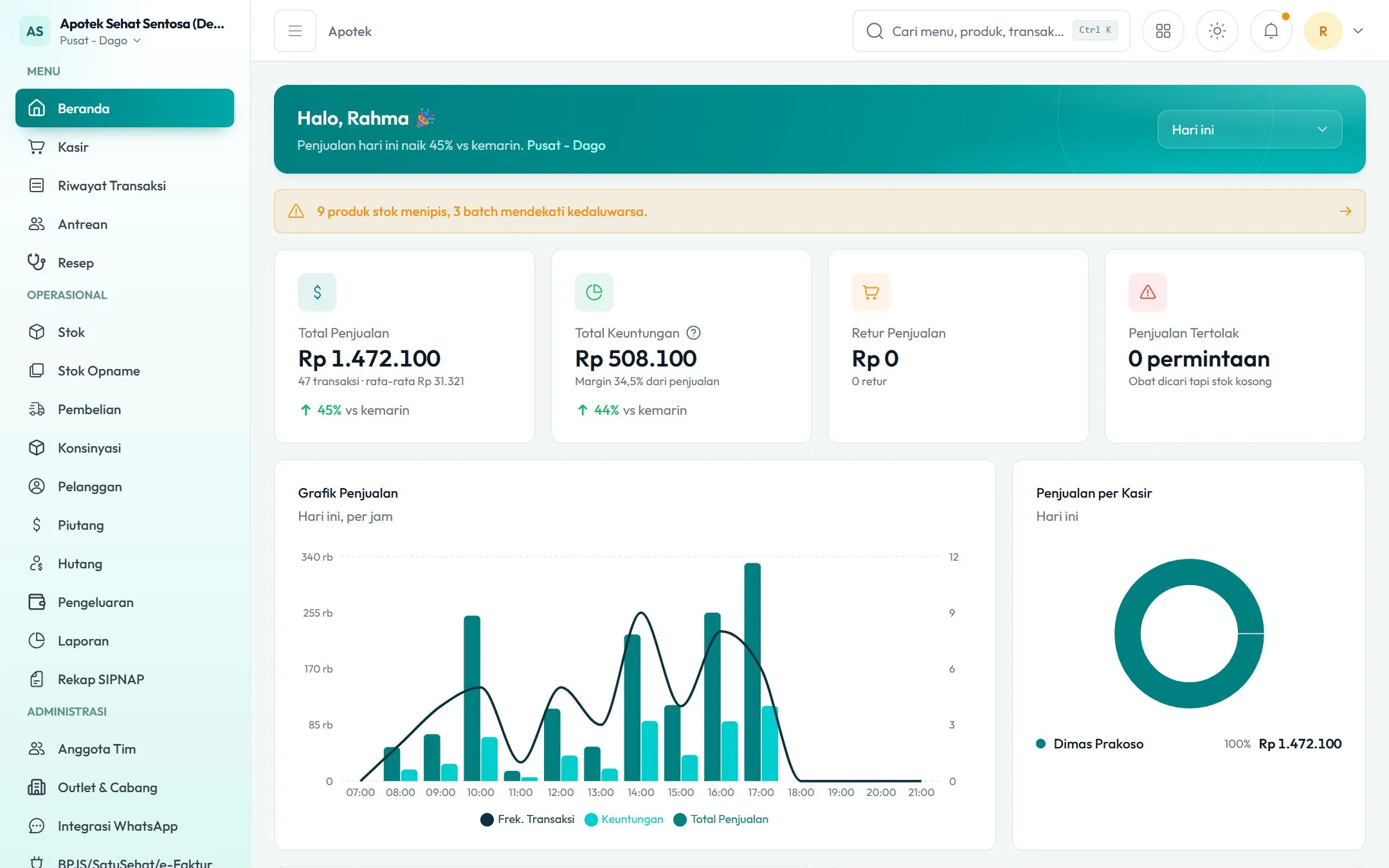The image size is (1389, 868).
Task: Open notifications bell
Action: click(1271, 31)
